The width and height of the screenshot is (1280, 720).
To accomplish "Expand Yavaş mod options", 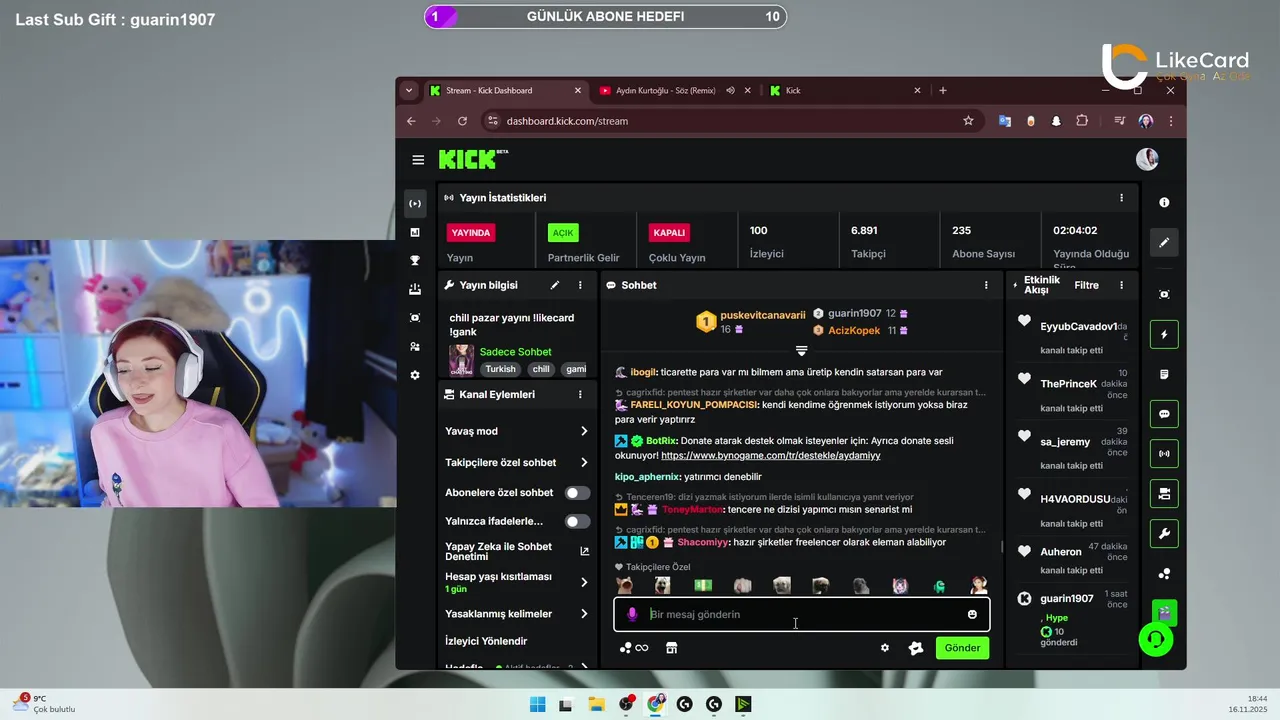I will tap(584, 431).
